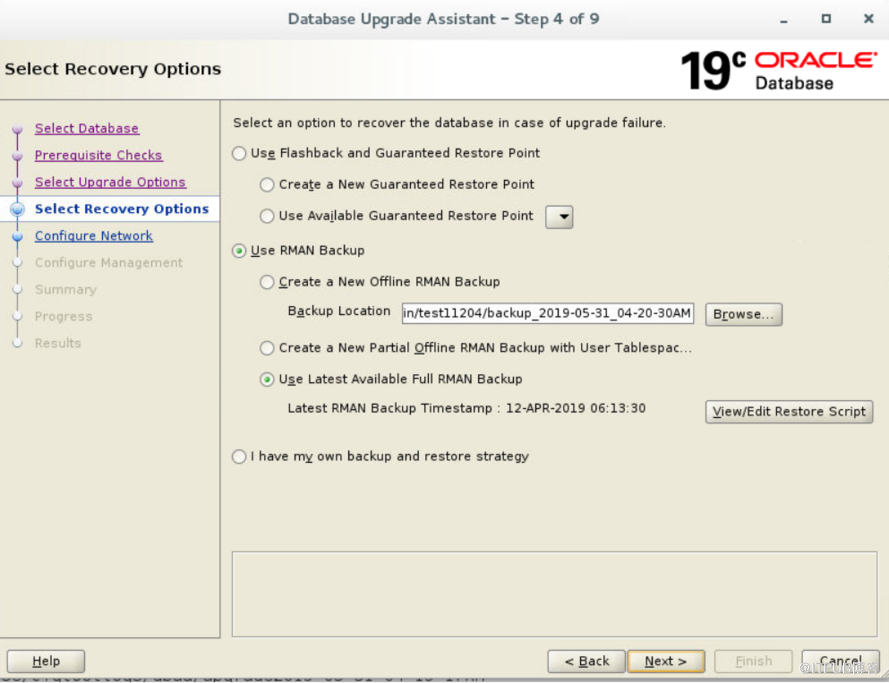This screenshot has width=889, height=683.
Task: Select Use Available Guaranteed Restore Point option
Action: [x=267, y=216]
